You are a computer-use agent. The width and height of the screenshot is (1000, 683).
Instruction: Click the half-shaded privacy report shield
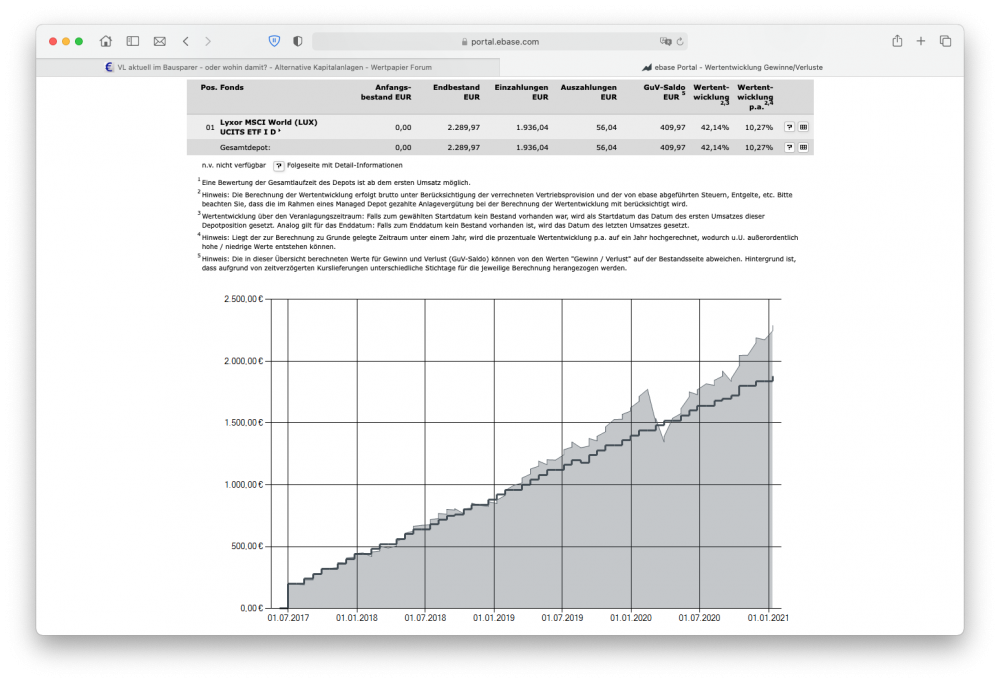click(297, 41)
